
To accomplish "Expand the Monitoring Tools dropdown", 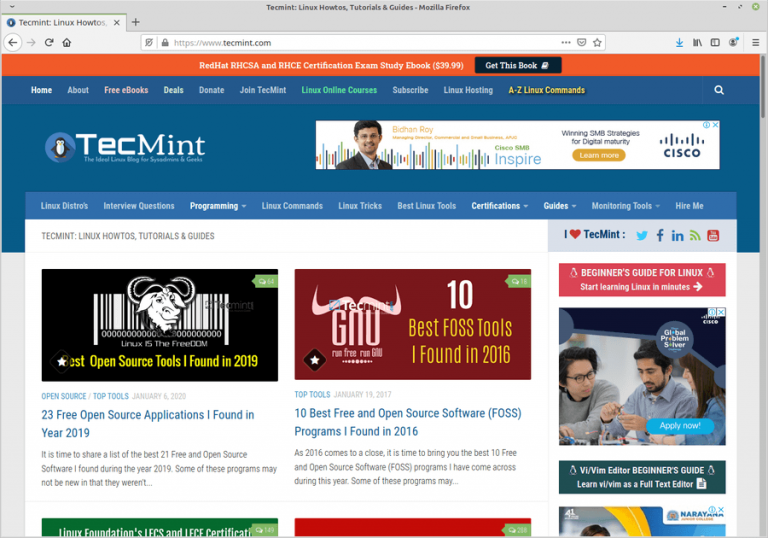I will (x=625, y=206).
